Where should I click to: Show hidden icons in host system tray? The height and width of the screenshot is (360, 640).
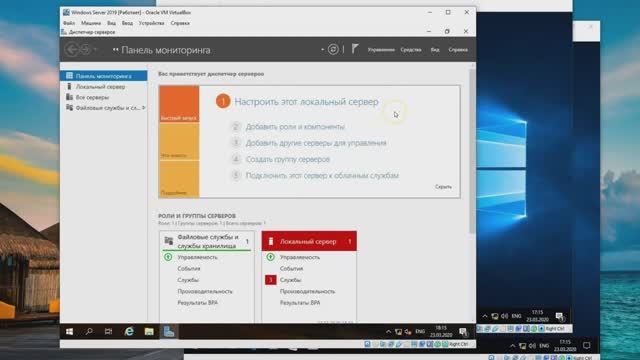pos(513,346)
